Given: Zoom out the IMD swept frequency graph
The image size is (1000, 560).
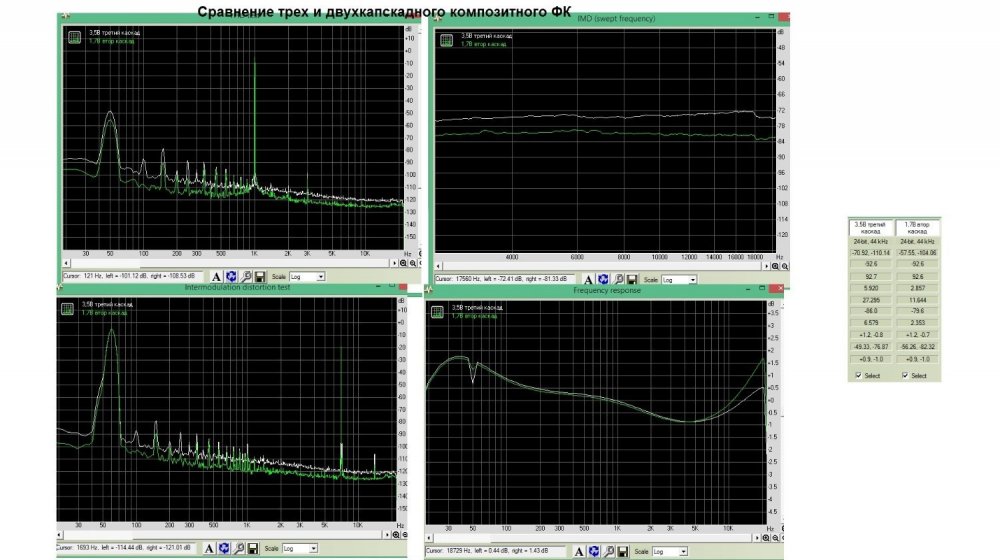Looking at the screenshot, I should click(784, 266).
